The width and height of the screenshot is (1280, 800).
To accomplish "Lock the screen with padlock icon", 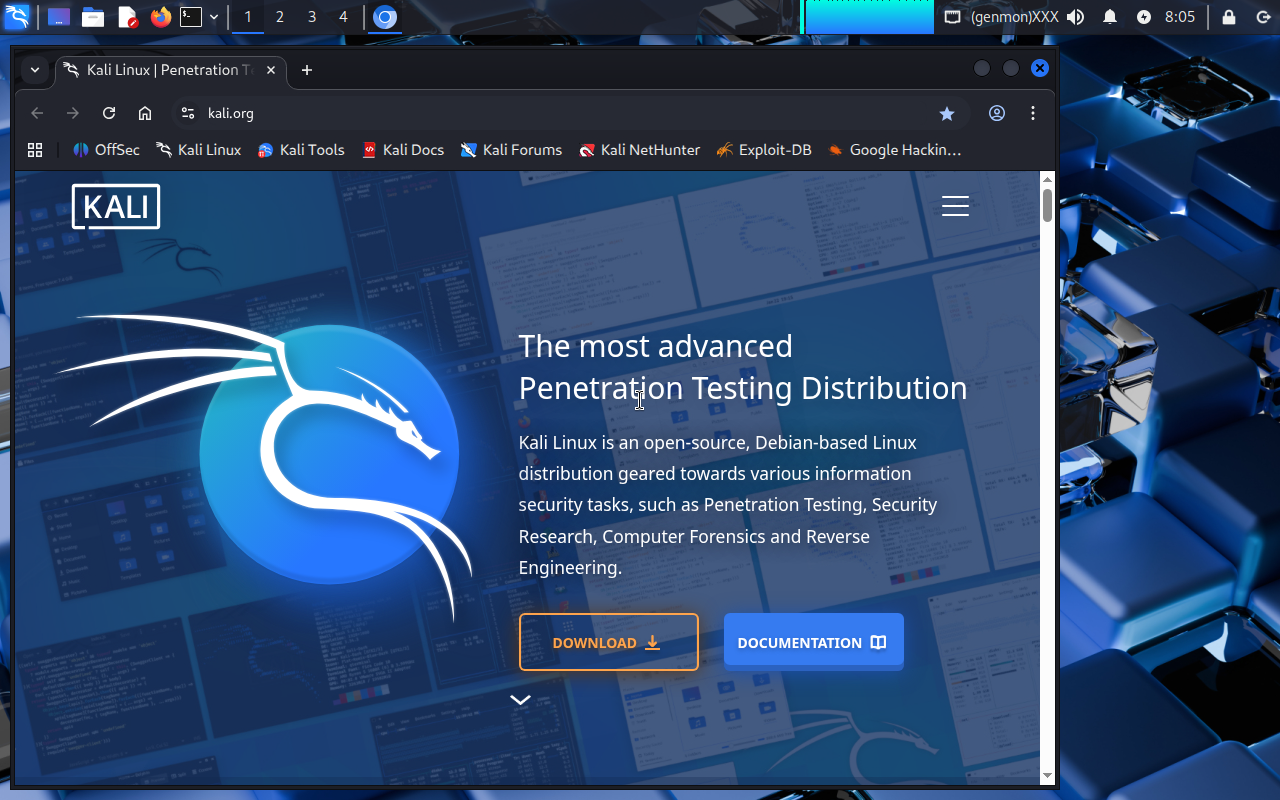I will 1229,17.
